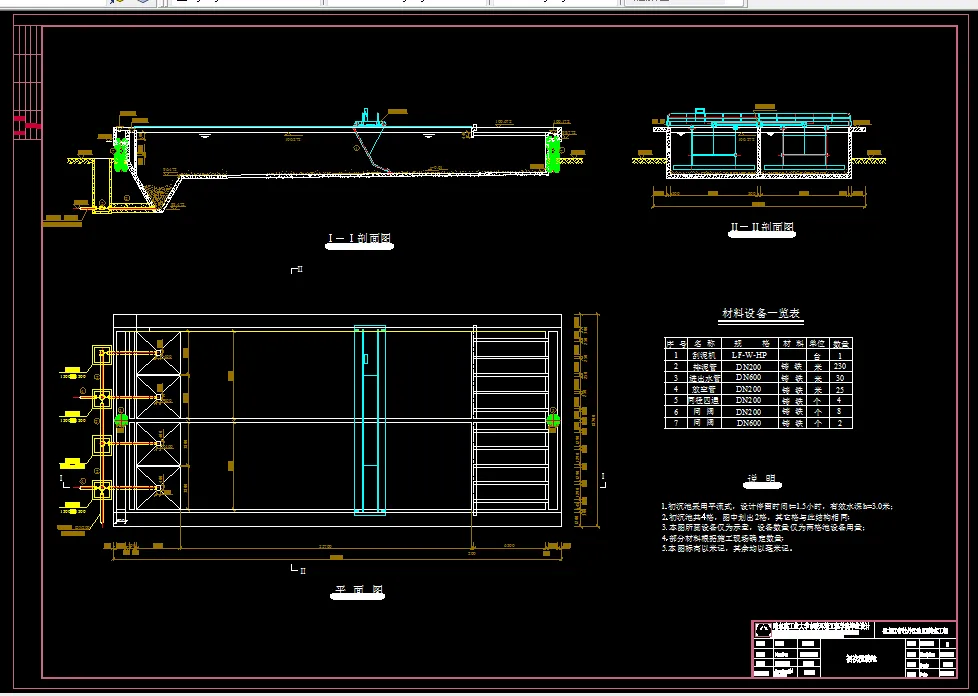
Task: Select the quantity 230 cell
Action: (x=840, y=367)
